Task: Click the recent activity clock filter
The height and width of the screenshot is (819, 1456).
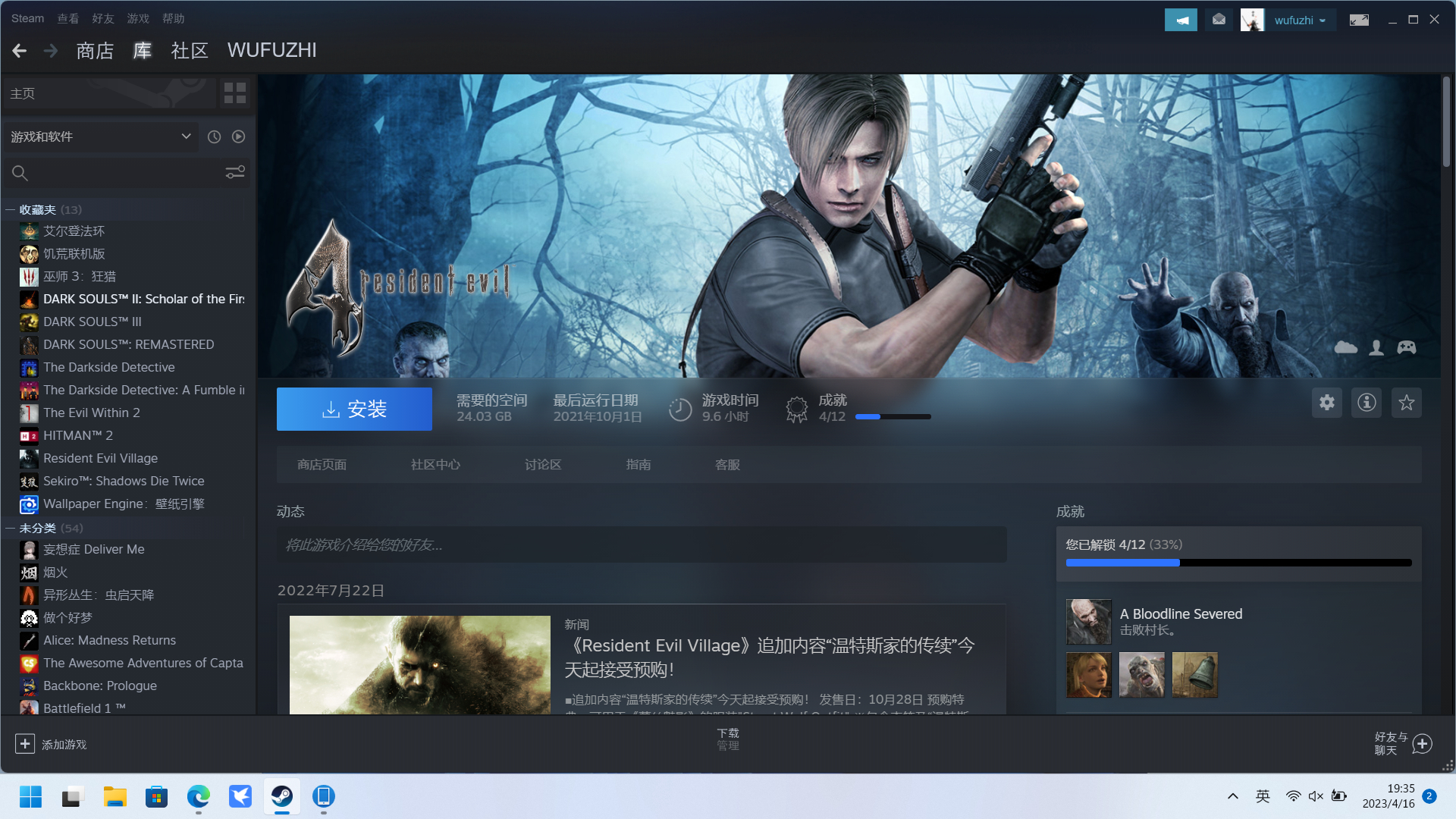Action: [215, 136]
